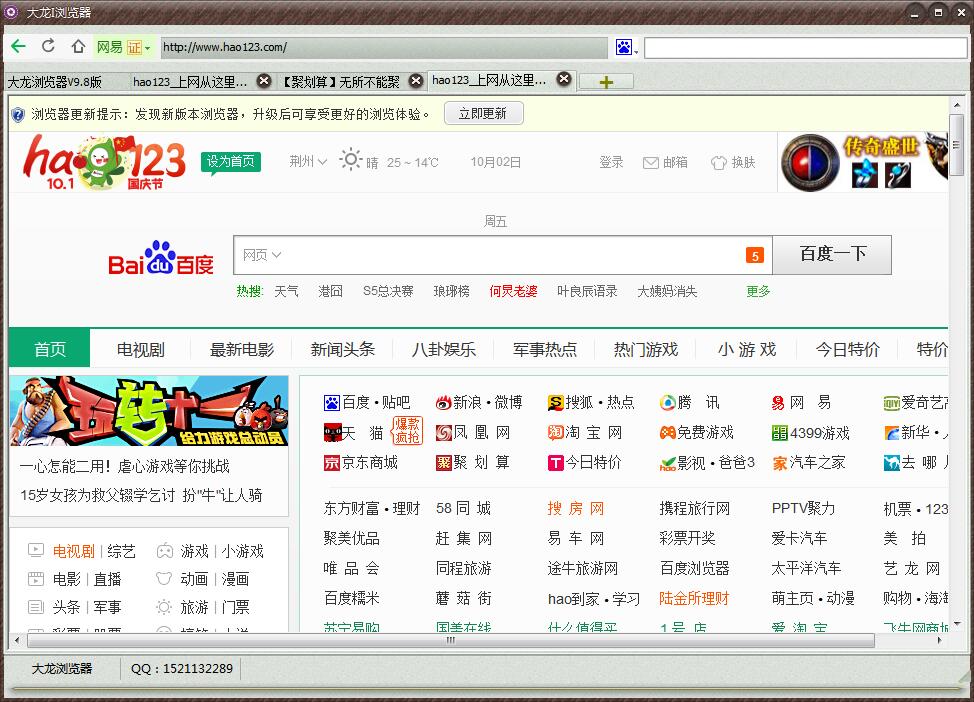Click the sunny weather icon

[350, 160]
